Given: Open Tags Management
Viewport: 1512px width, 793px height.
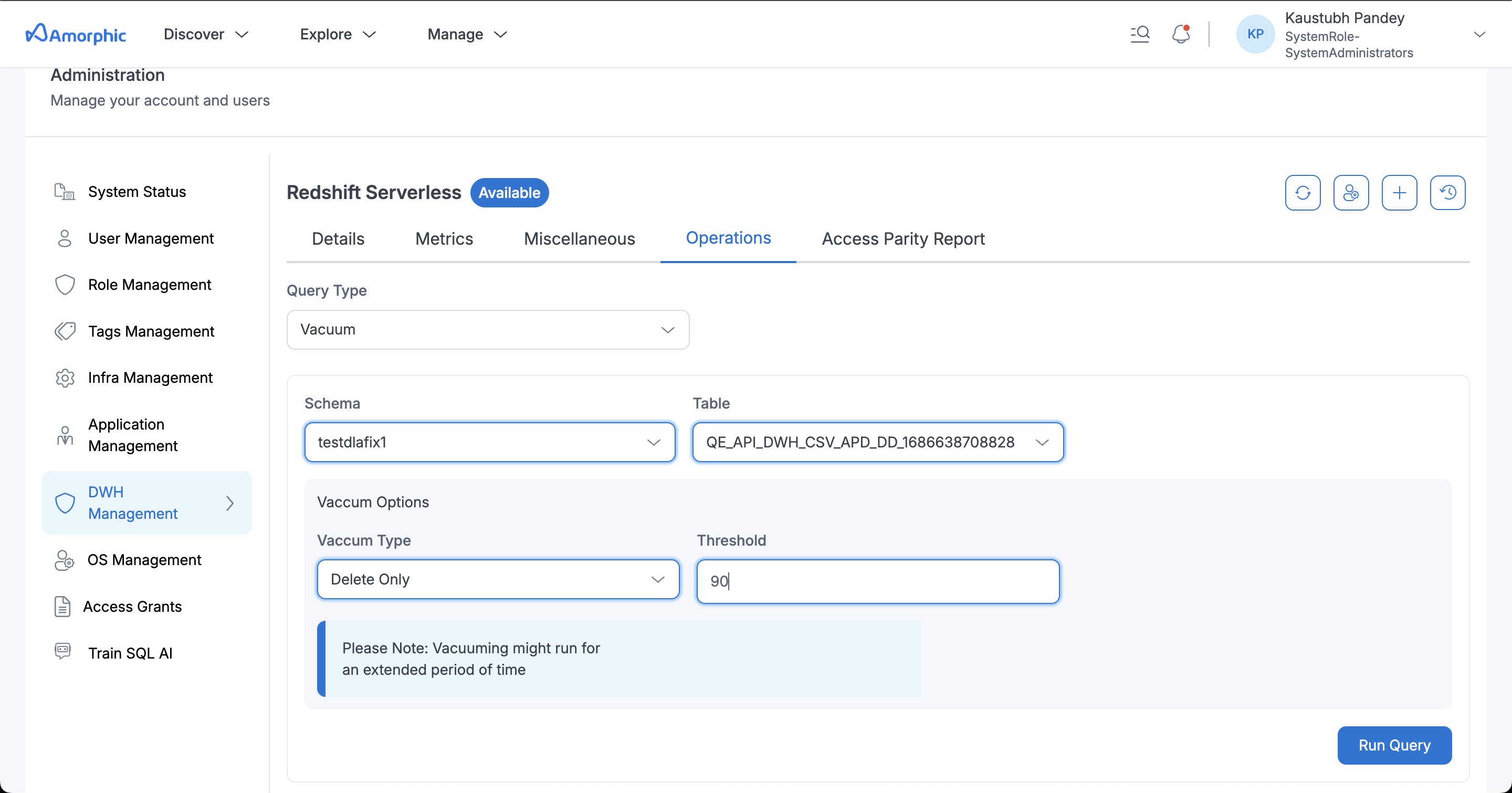Looking at the screenshot, I should (x=151, y=331).
